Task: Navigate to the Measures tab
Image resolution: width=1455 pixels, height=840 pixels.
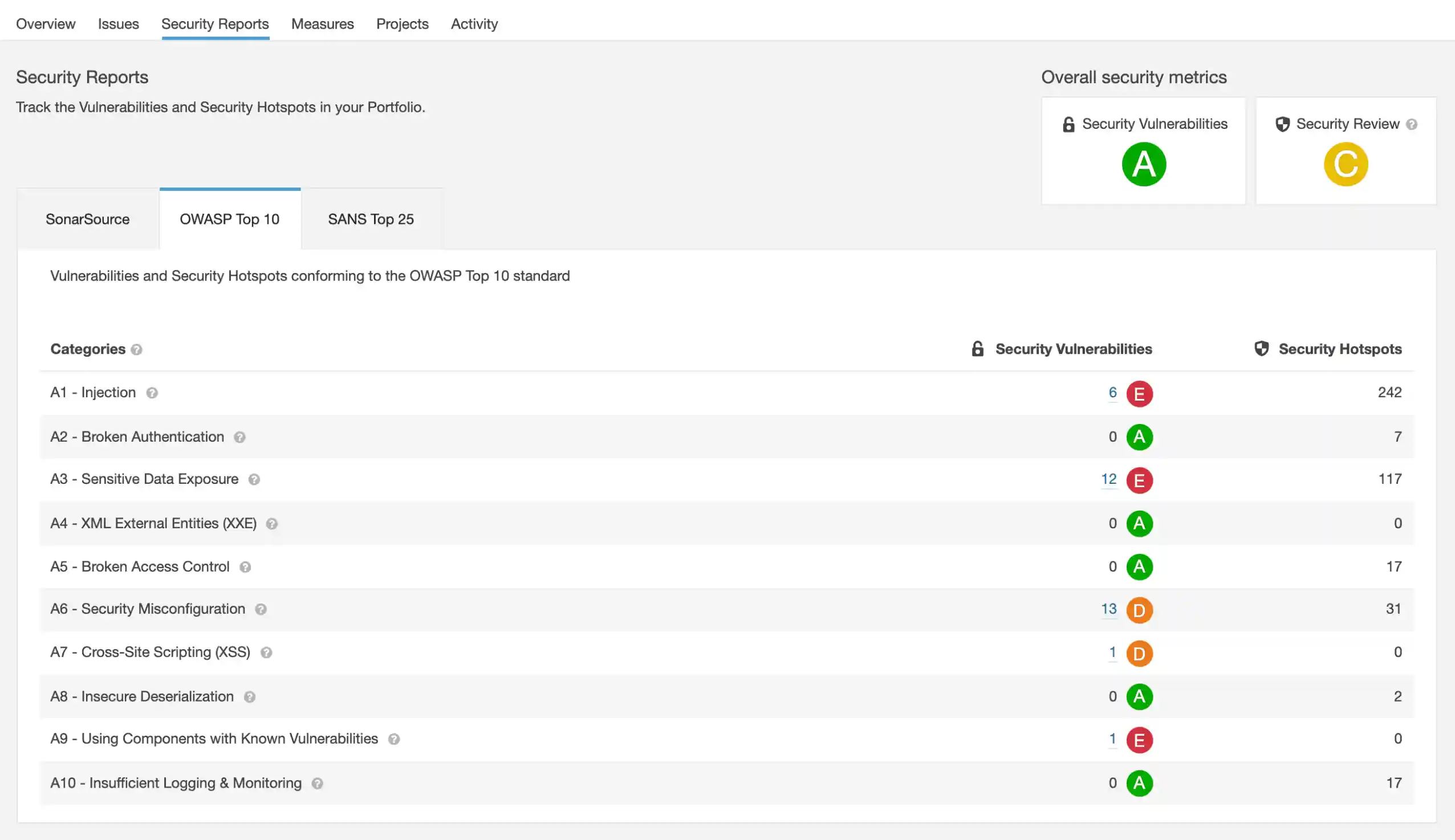Action: coord(323,24)
